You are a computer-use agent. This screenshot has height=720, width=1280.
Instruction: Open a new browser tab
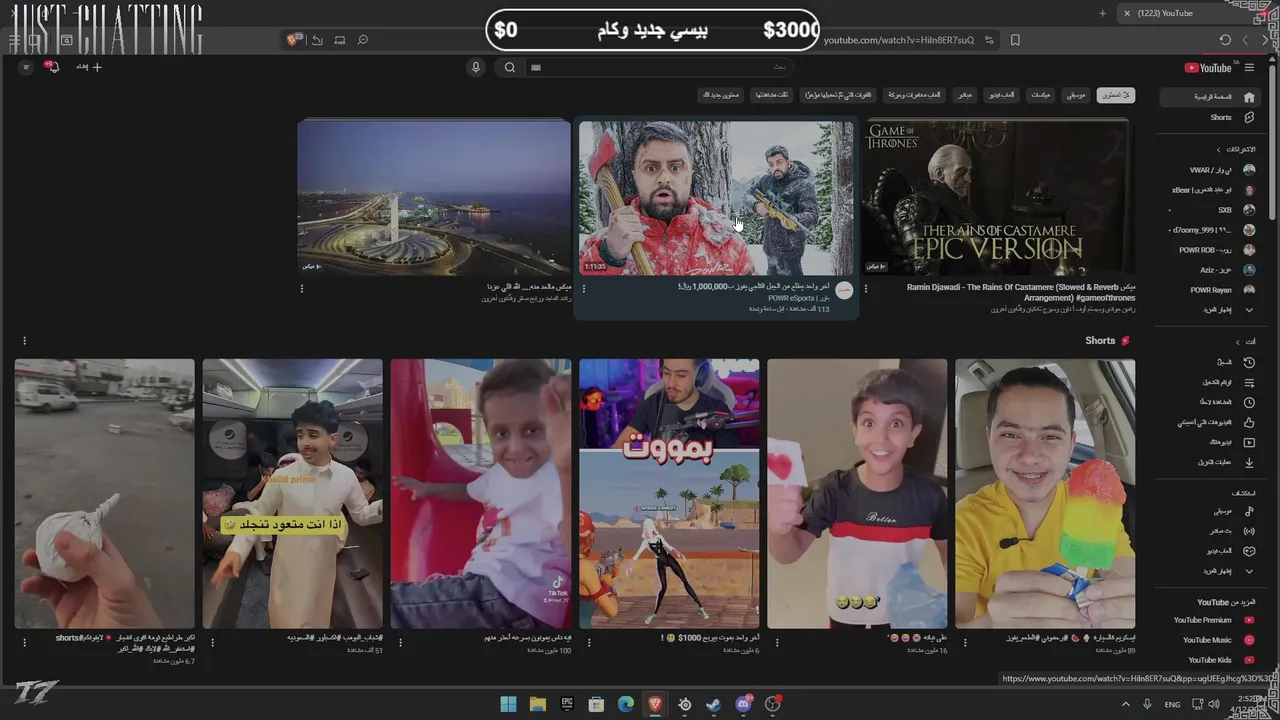[x=1103, y=13]
